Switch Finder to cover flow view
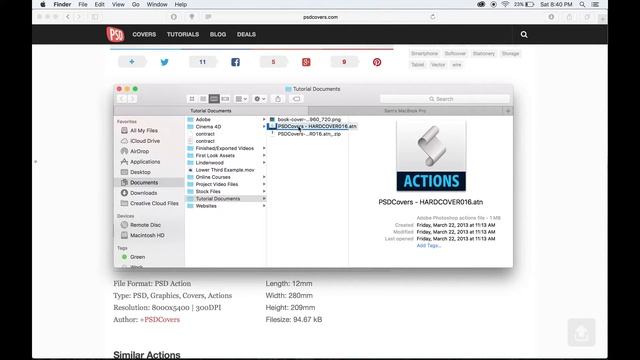The height and width of the screenshot is (360, 640). click(225, 99)
